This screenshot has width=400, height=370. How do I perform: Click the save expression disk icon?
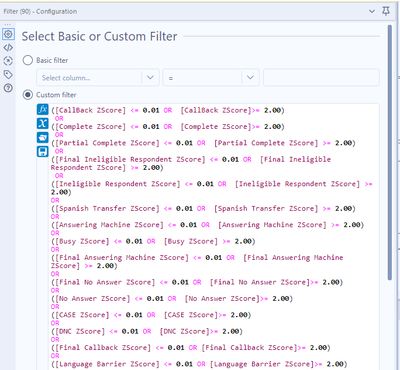[43, 151]
